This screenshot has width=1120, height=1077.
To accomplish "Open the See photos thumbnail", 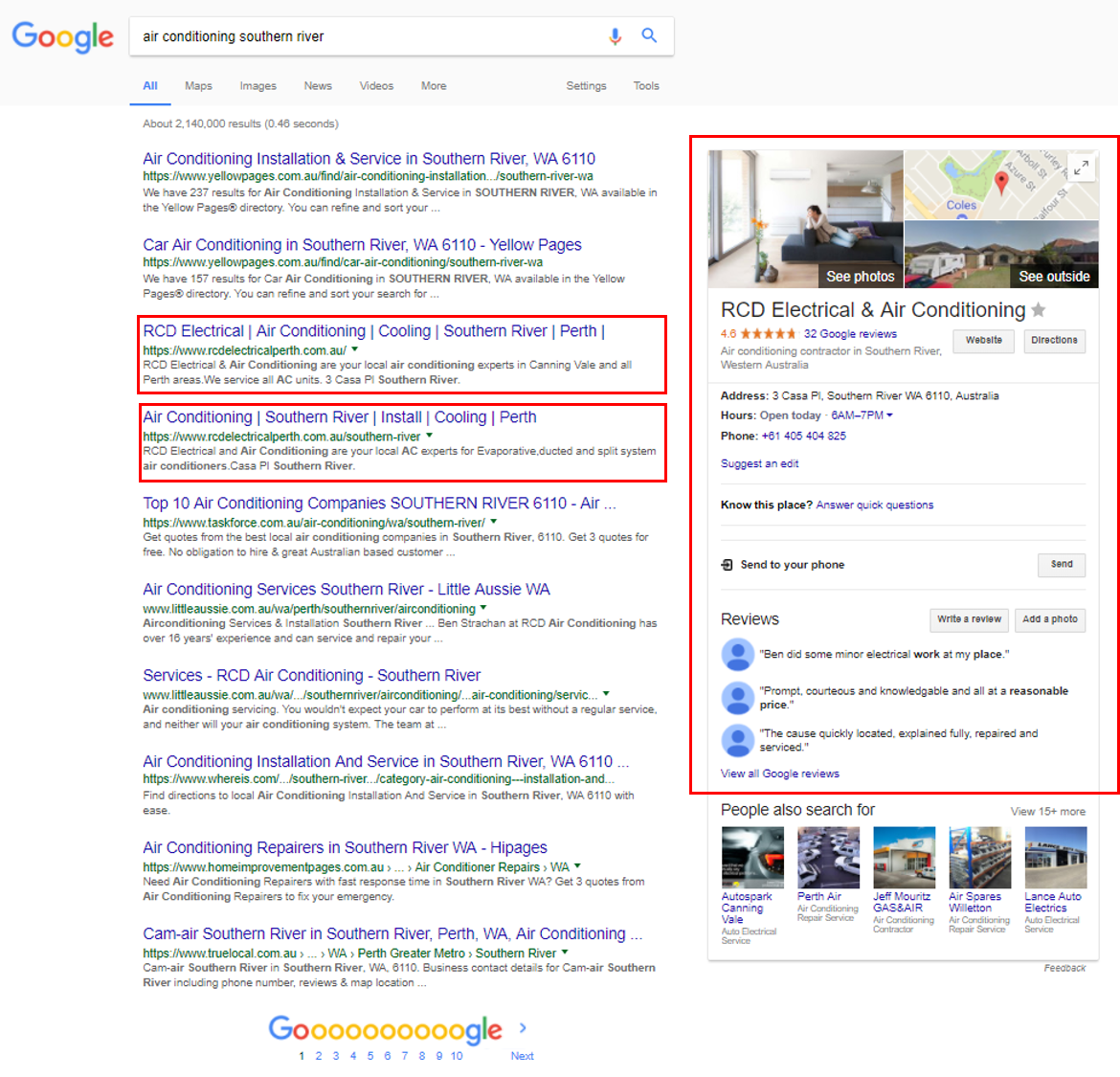I will coord(805,218).
